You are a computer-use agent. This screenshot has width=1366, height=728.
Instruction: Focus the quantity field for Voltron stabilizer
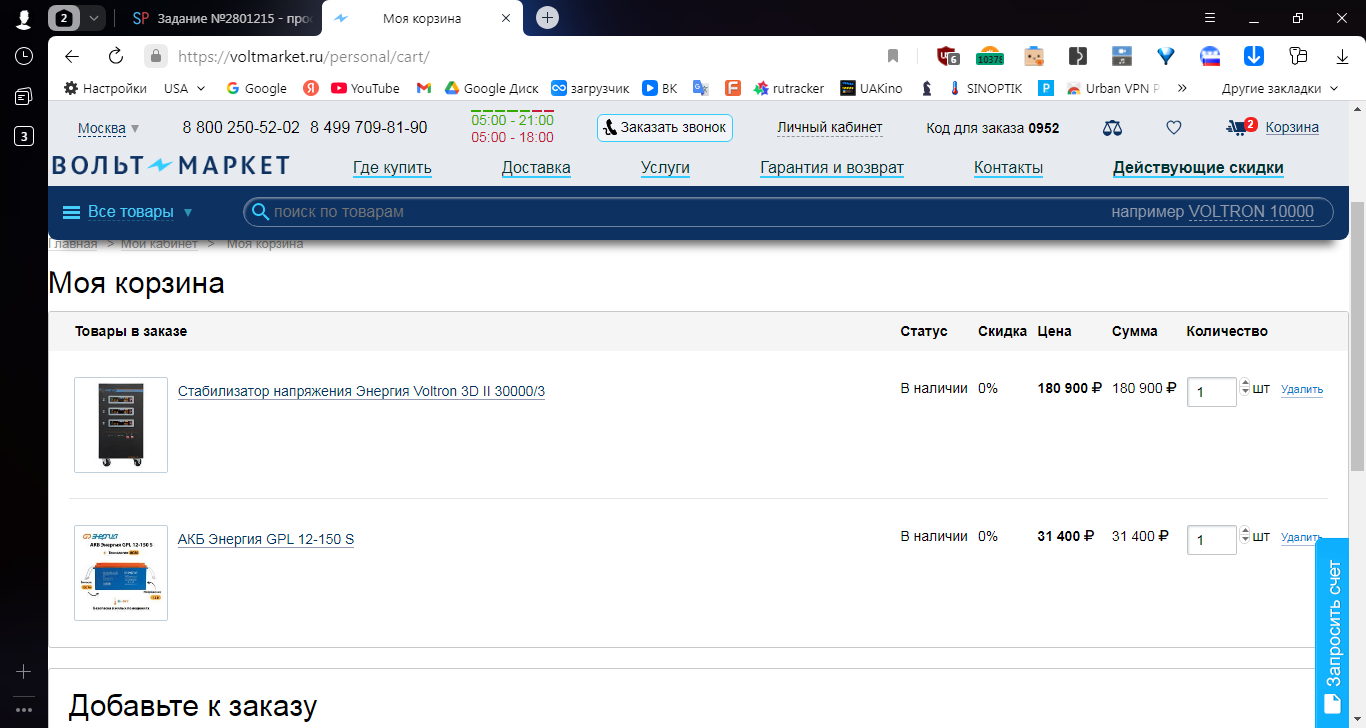(1212, 392)
